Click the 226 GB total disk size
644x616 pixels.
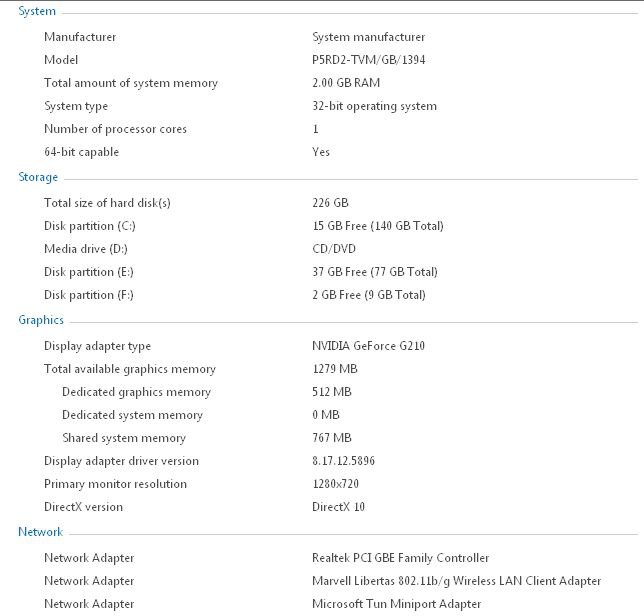coord(330,203)
